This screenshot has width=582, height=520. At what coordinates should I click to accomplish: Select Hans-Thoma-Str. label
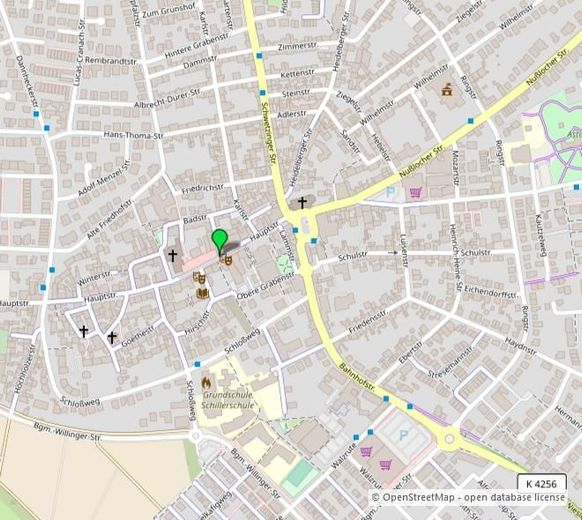[x=134, y=135]
